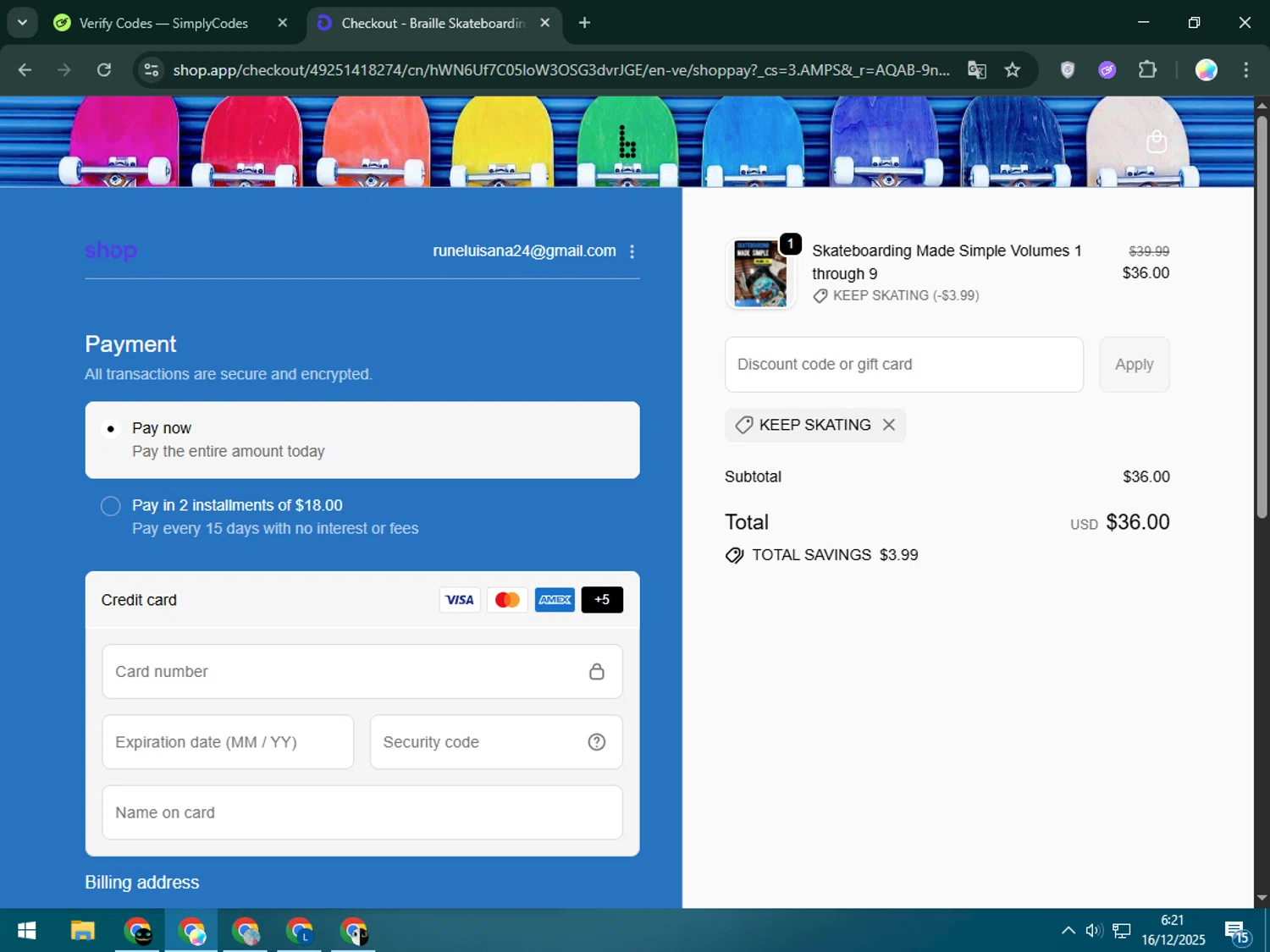Open the taskbar clock and date

1173,931
